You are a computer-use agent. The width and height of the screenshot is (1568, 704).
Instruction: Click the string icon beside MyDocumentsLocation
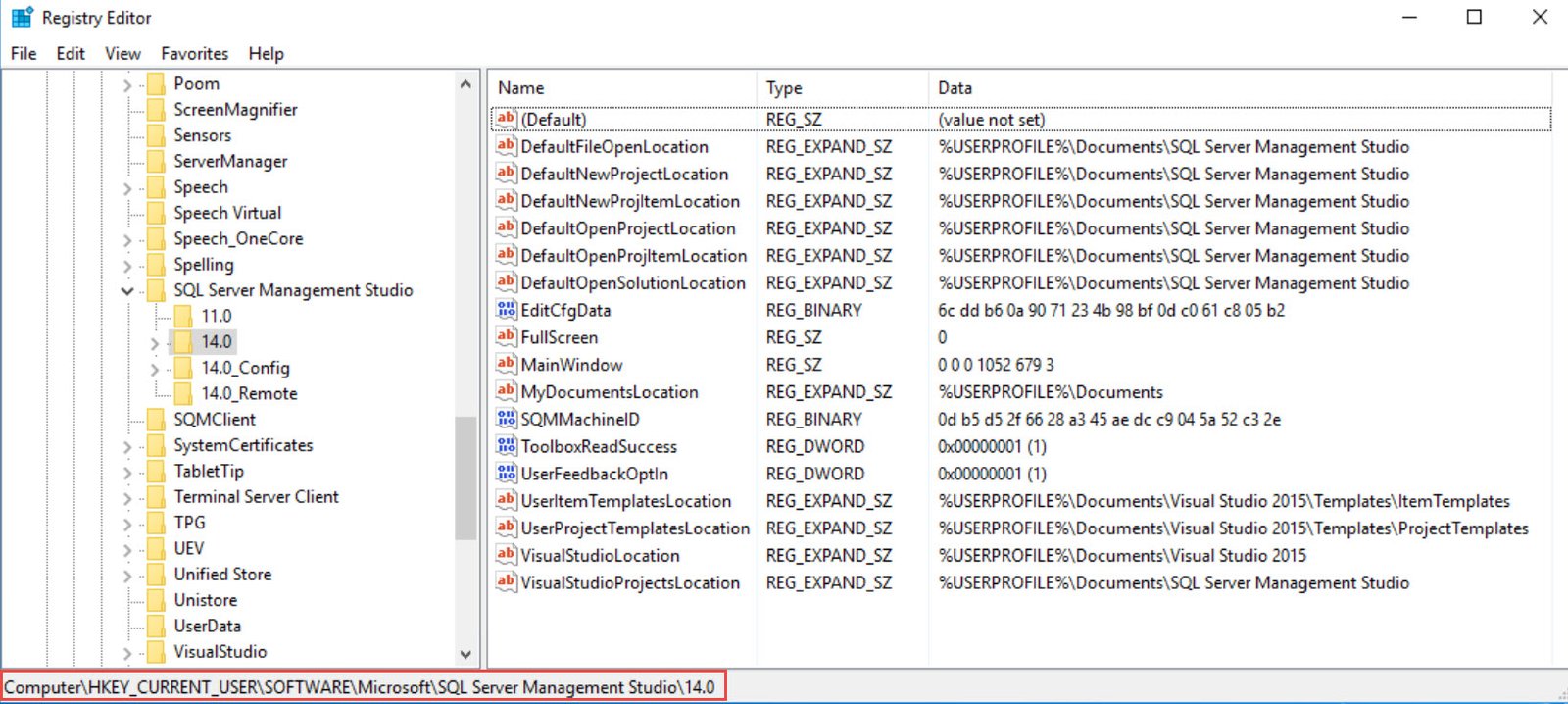[506, 391]
